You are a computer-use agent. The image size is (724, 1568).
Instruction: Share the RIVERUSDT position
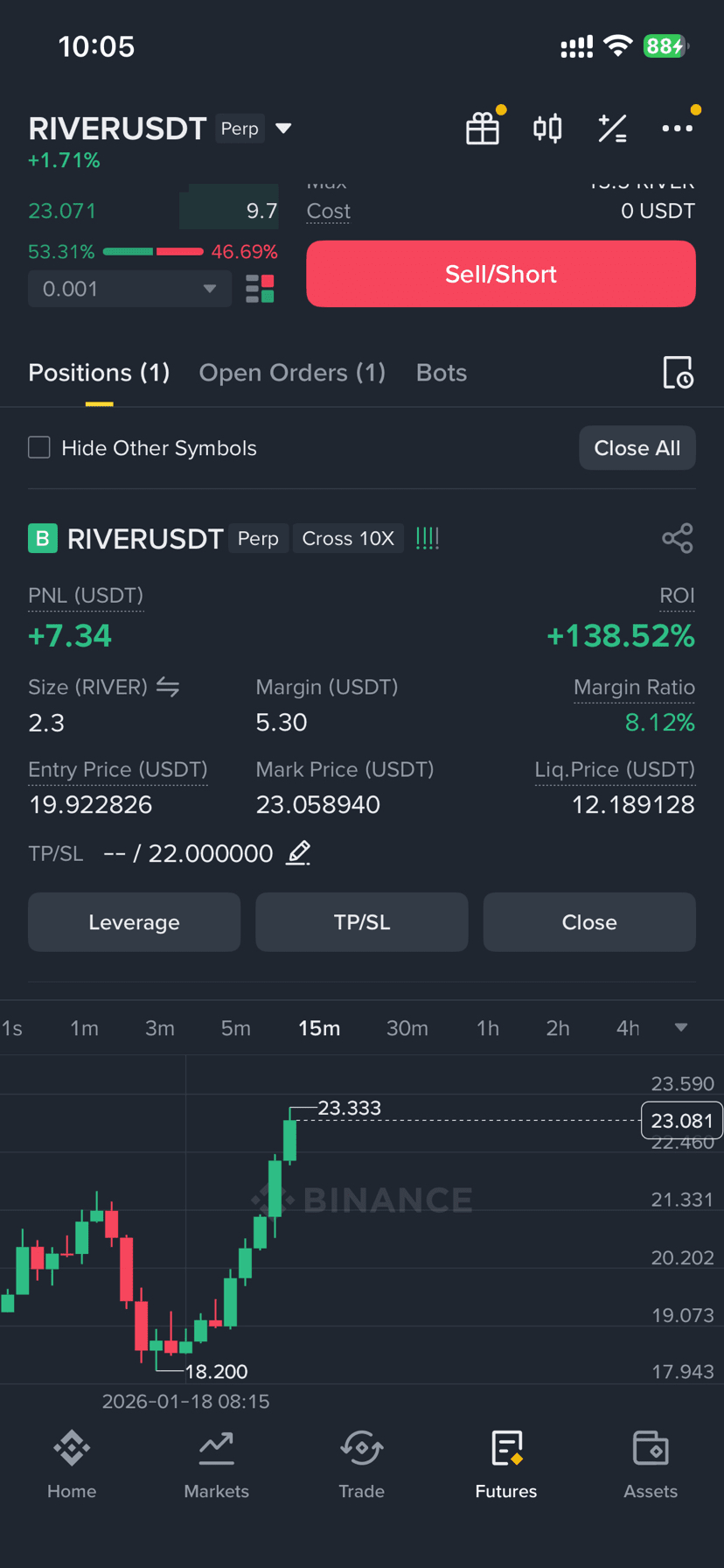(678, 538)
